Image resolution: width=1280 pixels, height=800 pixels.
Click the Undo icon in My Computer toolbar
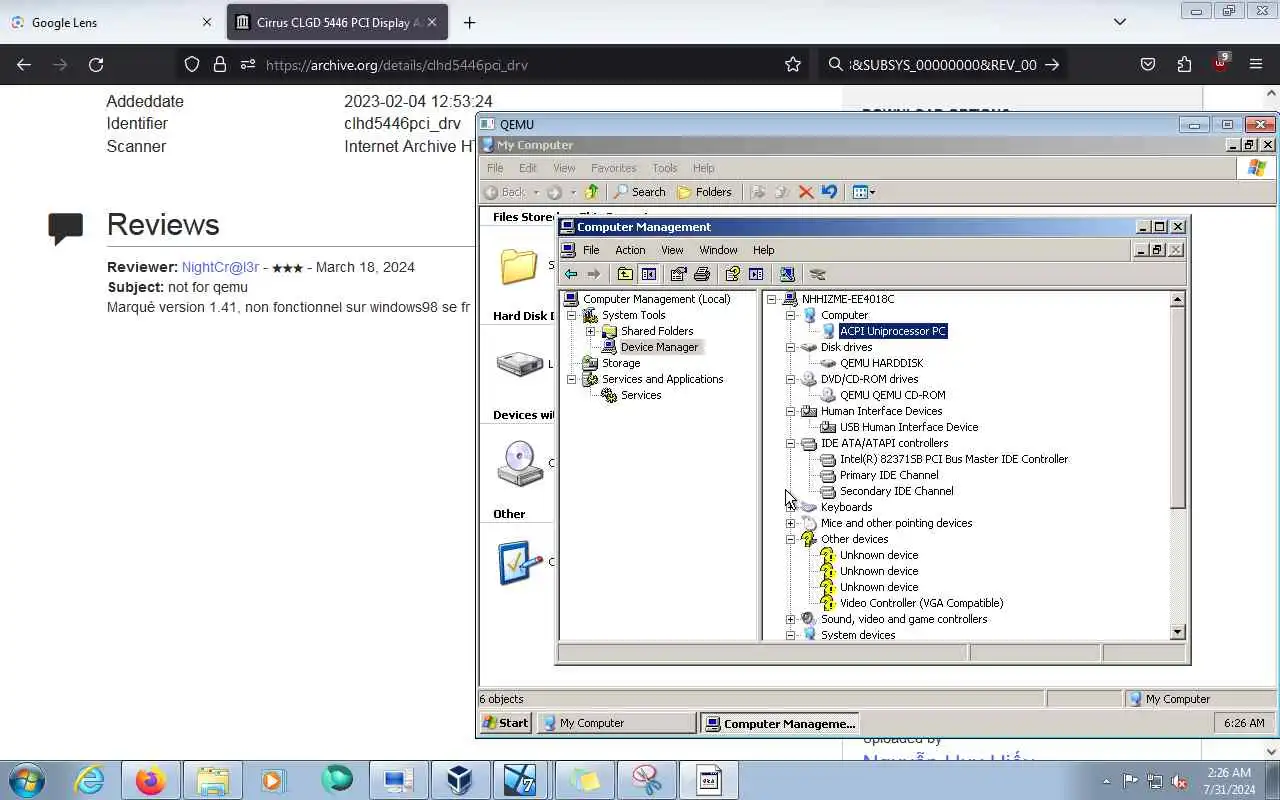click(829, 192)
